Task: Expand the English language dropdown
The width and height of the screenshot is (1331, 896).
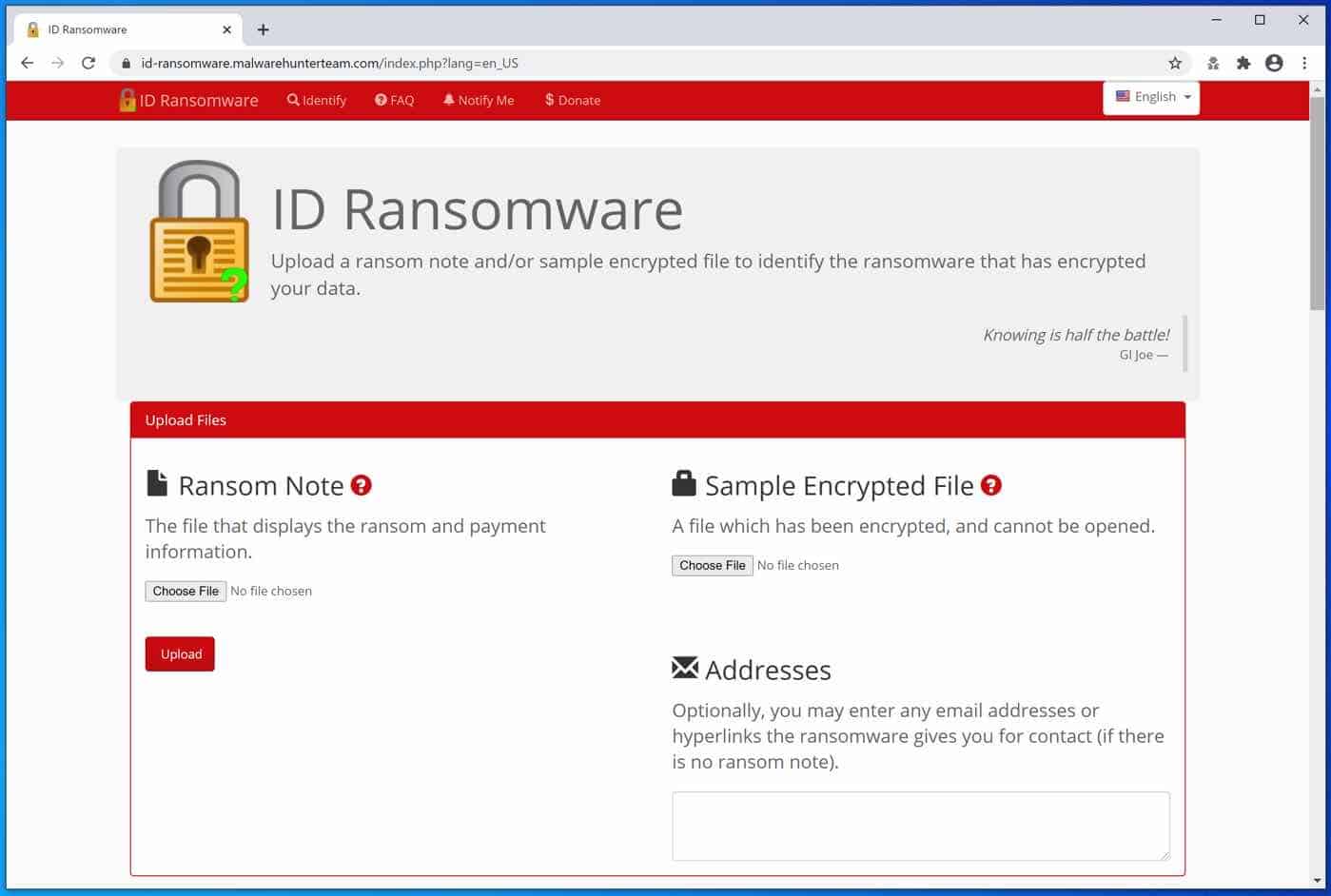Action: (x=1151, y=97)
